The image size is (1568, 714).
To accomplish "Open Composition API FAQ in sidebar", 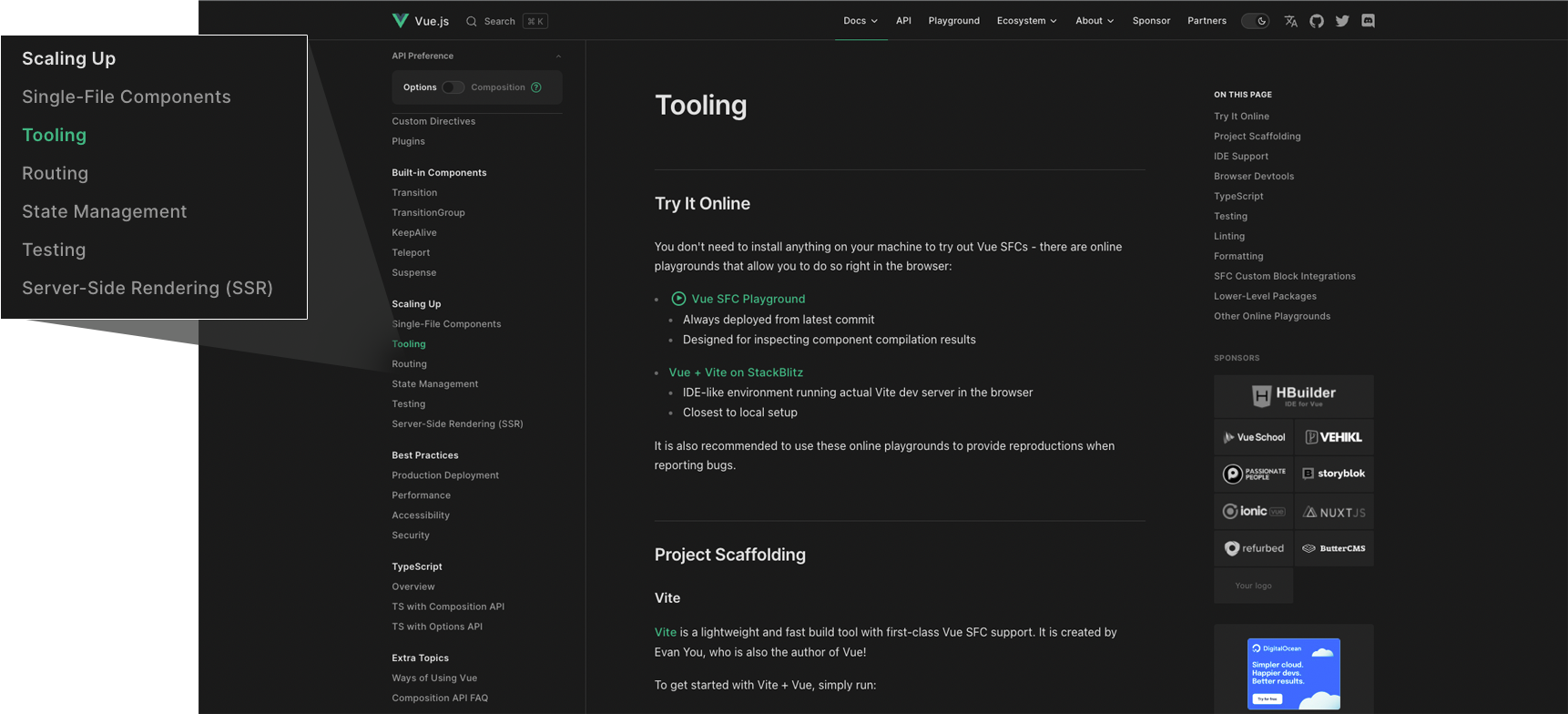I will 440,699.
